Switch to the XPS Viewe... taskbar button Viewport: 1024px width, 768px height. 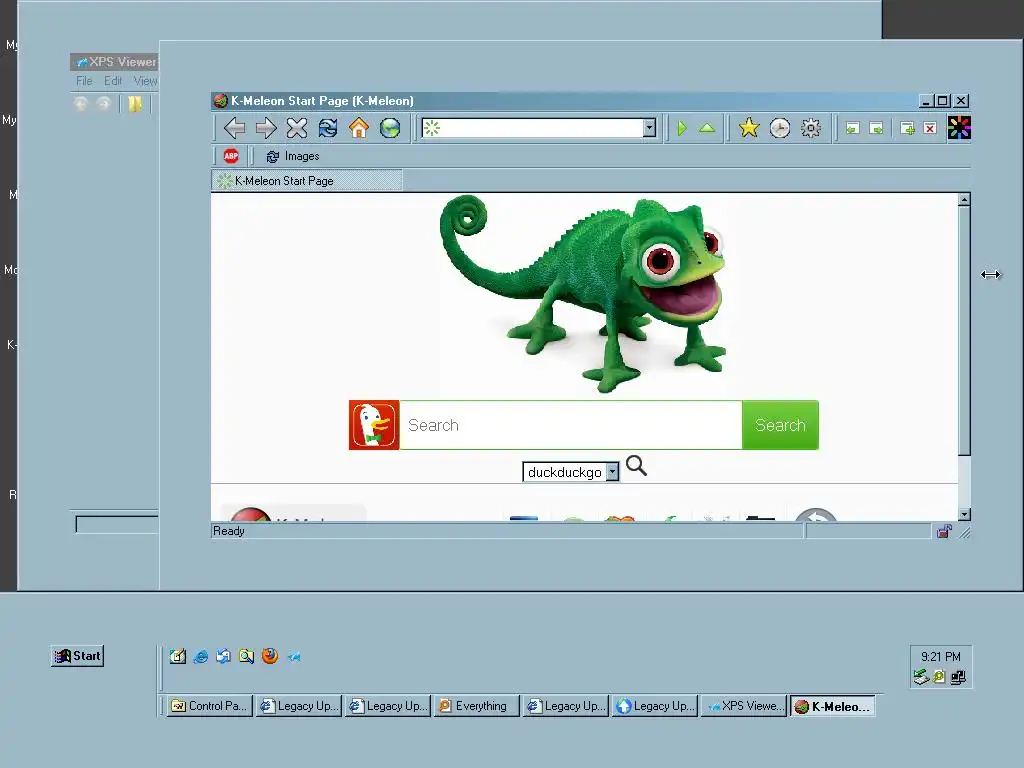point(744,706)
